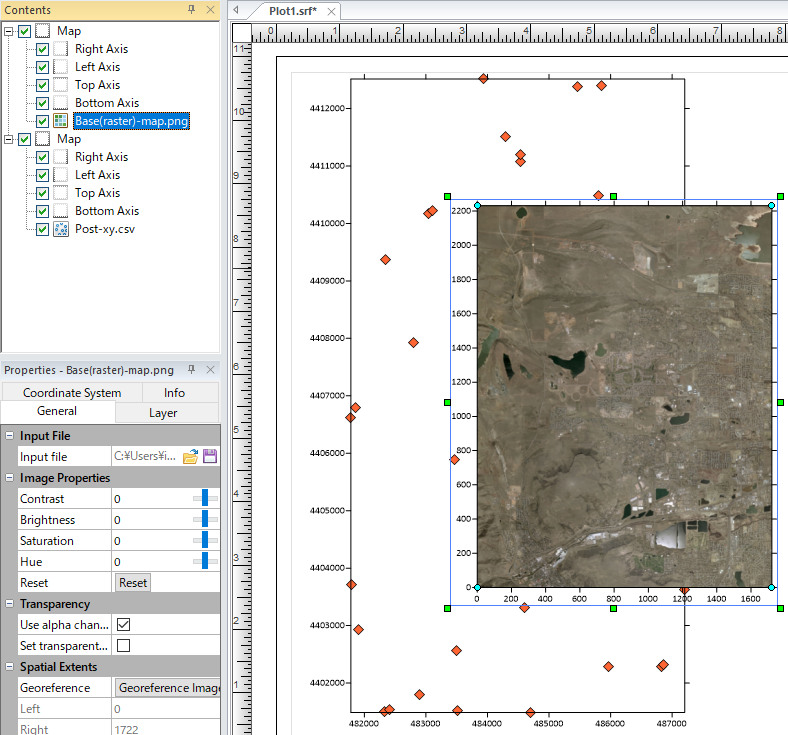Click the Post-xy.csv layer icon
Viewport: 788px width, 735px height.
pyautogui.click(x=61, y=229)
